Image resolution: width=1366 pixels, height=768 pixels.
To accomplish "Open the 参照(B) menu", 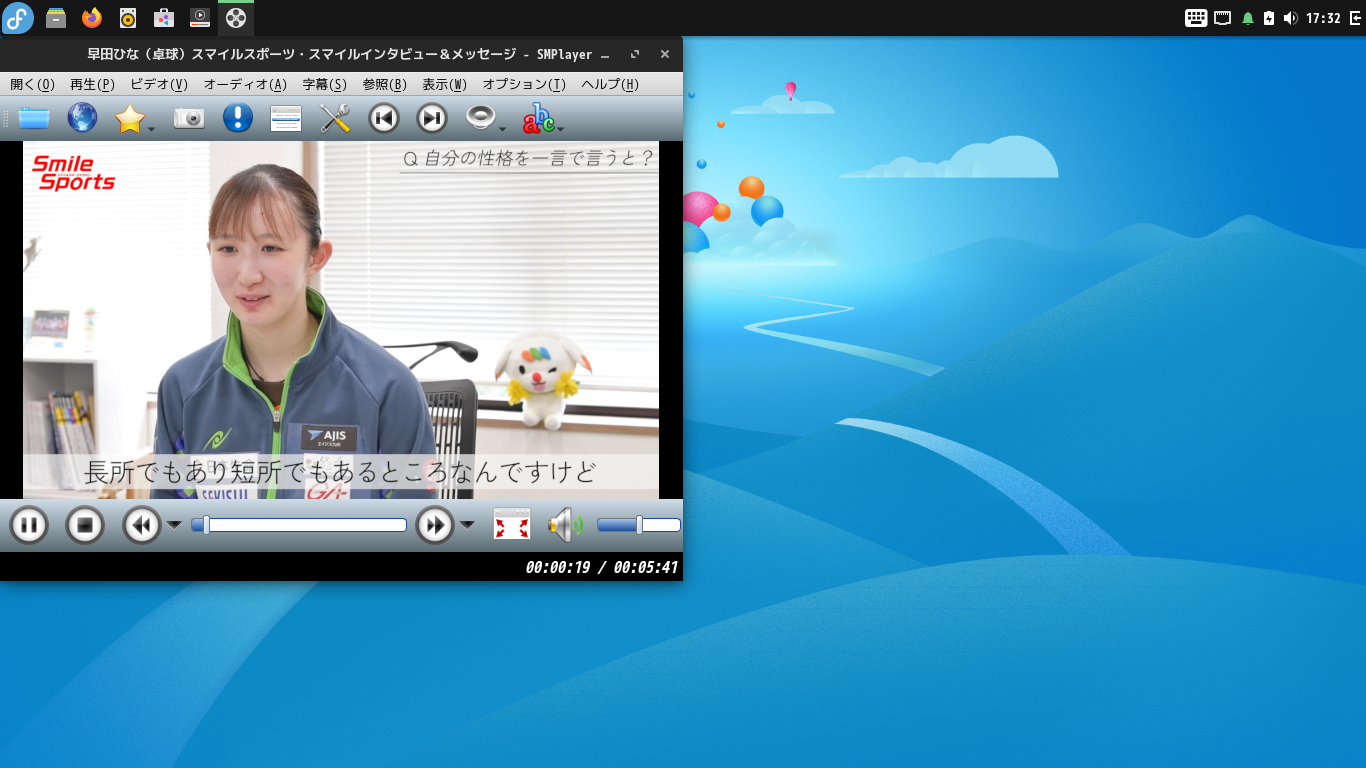I will [x=385, y=85].
